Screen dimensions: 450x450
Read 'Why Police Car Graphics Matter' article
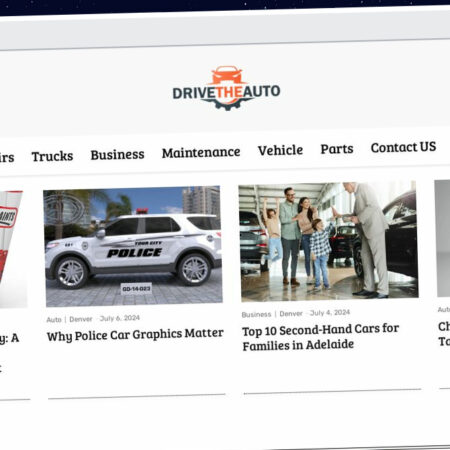pos(135,335)
